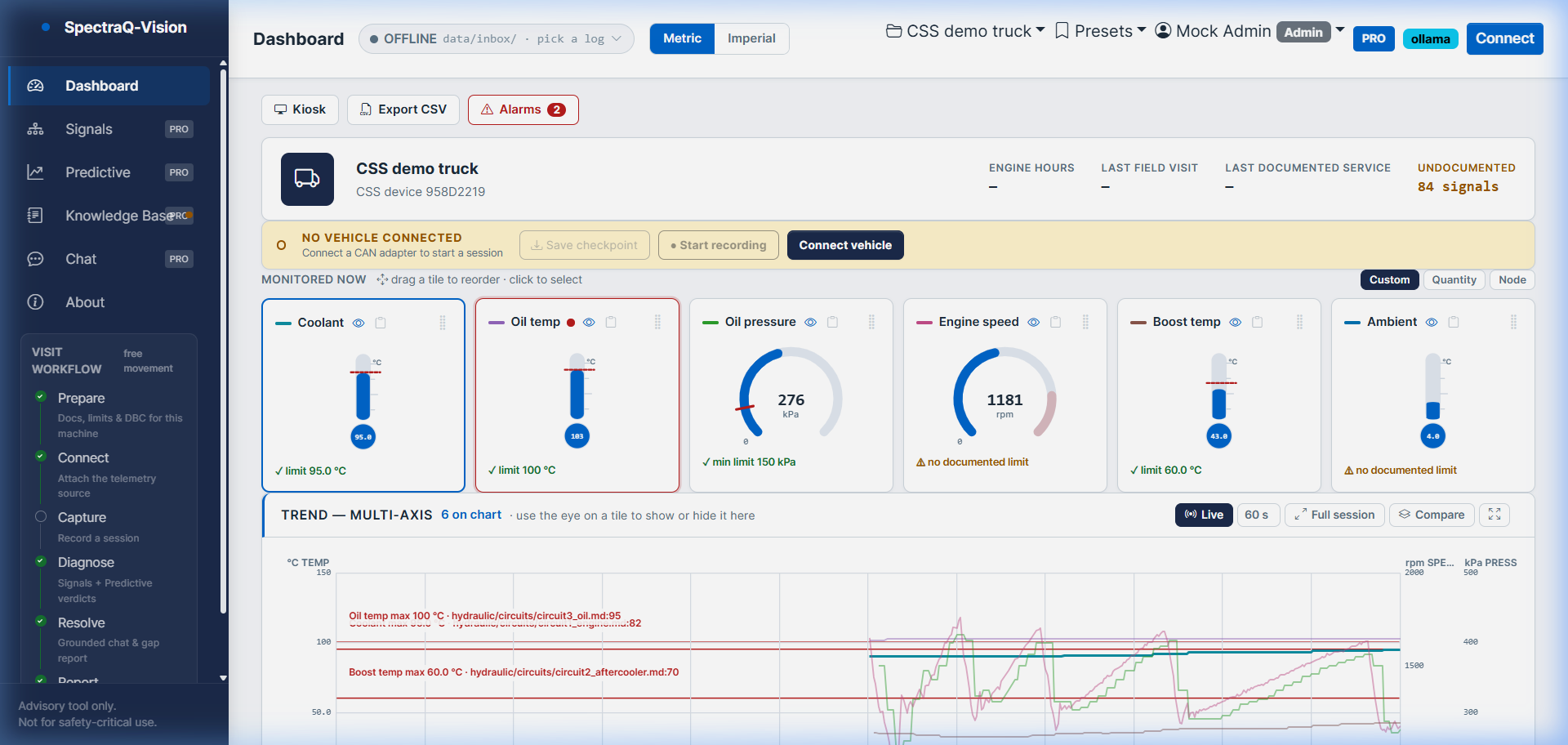Screen dimensions: 1568x745
Task: Click the Engine speed drag handle
Action: click(1085, 322)
